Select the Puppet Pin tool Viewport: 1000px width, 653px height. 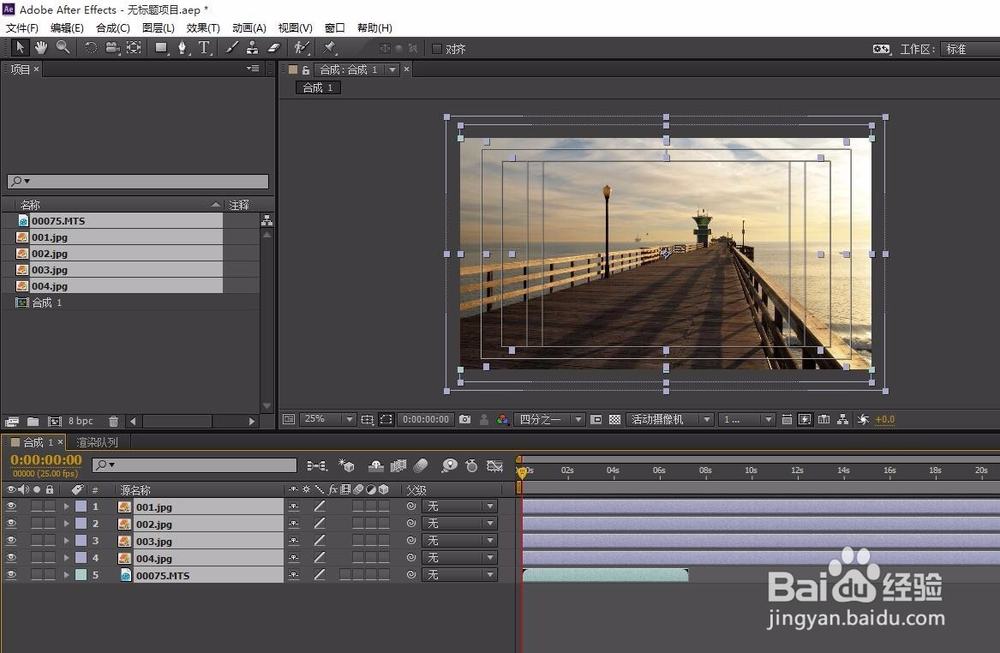point(330,48)
